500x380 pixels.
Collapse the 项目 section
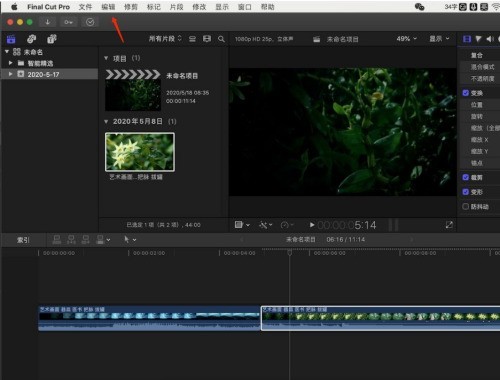click(x=106, y=58)
